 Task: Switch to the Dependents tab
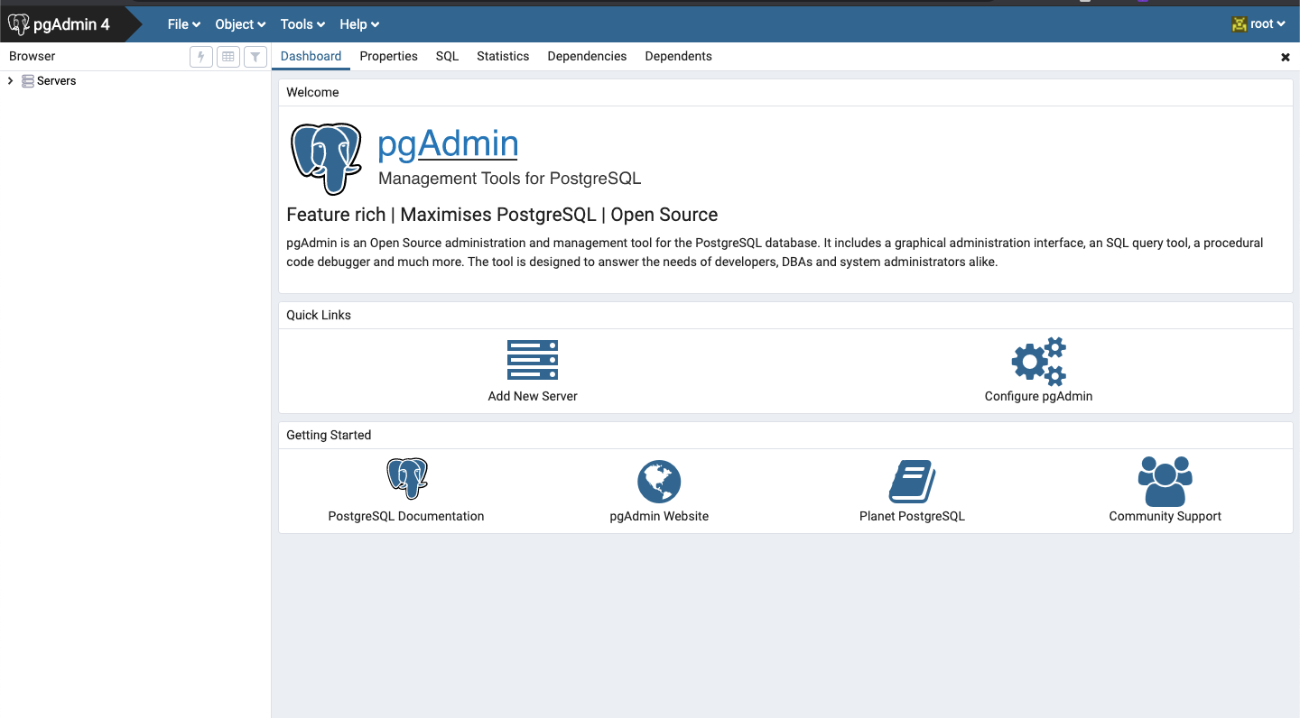coord(678,56)
